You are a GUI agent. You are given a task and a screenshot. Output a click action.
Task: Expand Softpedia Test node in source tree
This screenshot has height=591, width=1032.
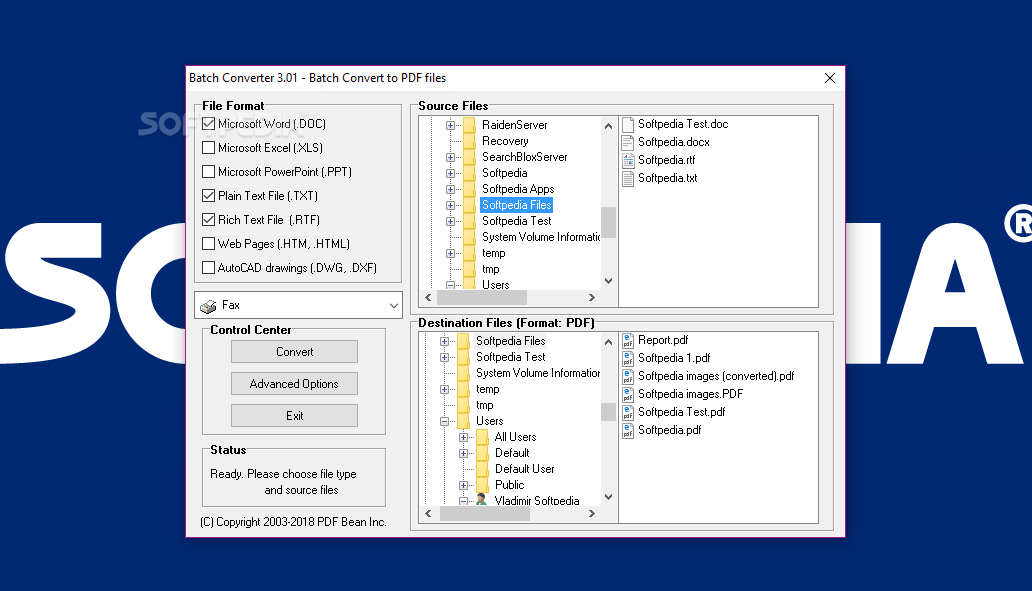click(450, 221)
